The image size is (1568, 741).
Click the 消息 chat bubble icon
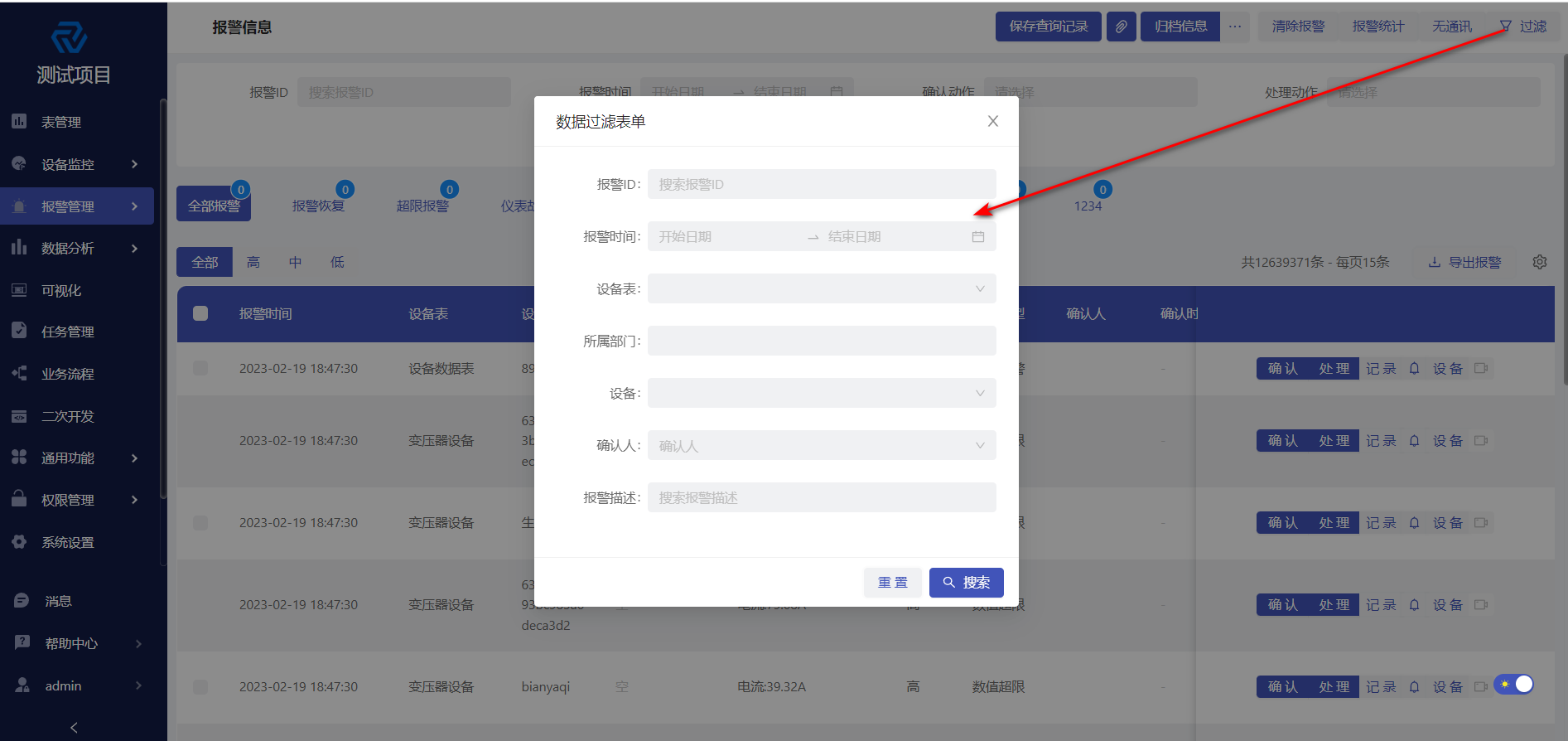pos(22,601)
